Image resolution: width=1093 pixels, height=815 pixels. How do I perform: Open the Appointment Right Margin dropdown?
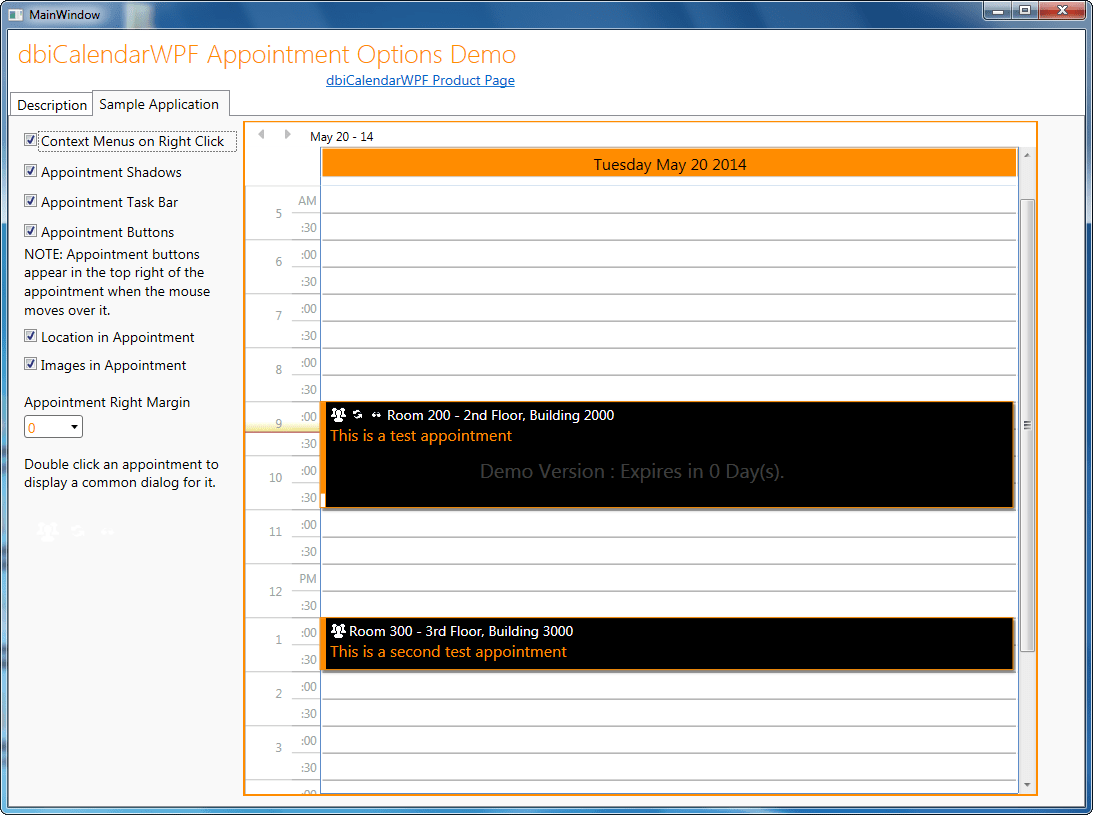point(53,428)
